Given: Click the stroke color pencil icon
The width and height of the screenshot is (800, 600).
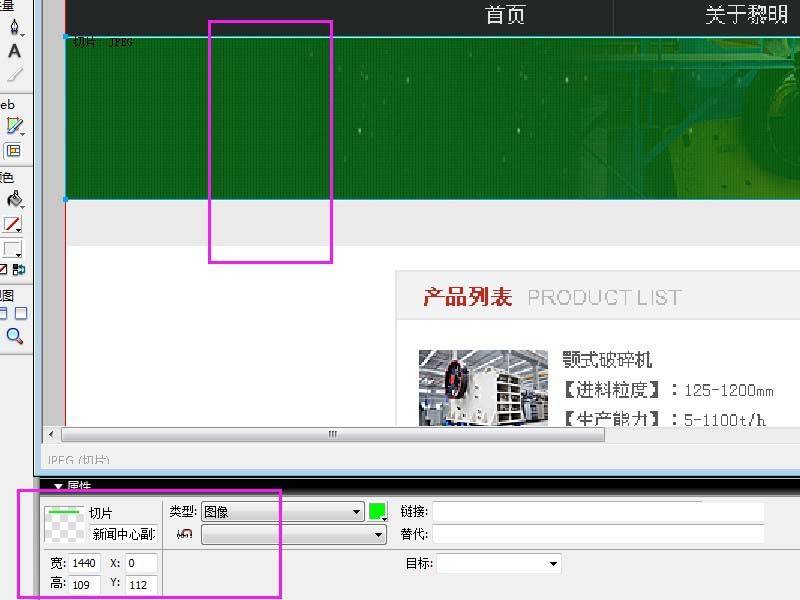Looking at the screenshot, I should [x=13, y=224].
